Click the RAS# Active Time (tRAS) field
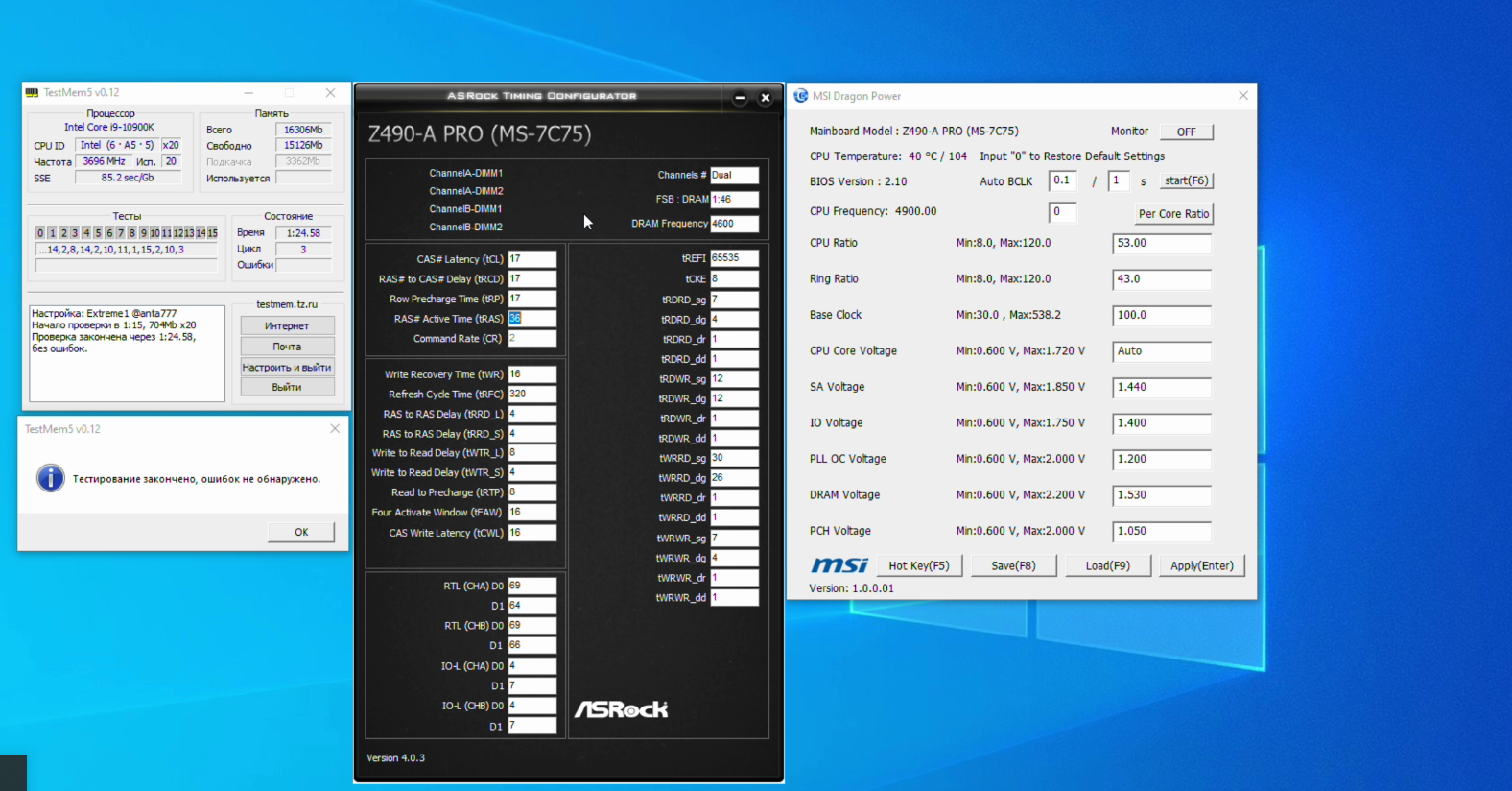The width and height of the screenshot is (1512, 791). [532, 319]
